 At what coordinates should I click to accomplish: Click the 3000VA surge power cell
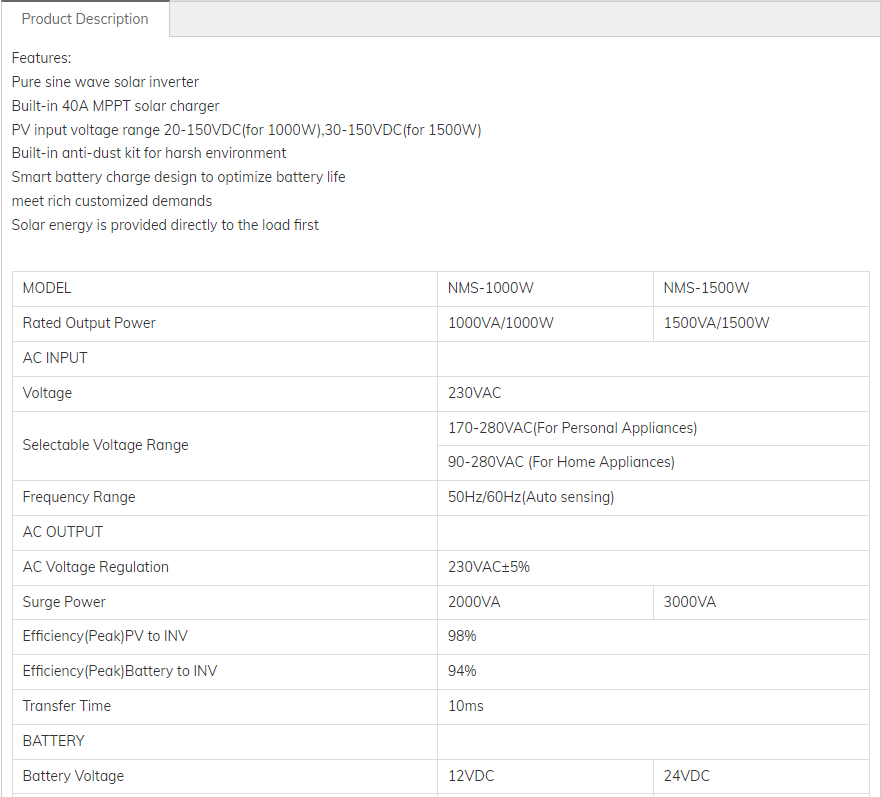pos(690,602)
